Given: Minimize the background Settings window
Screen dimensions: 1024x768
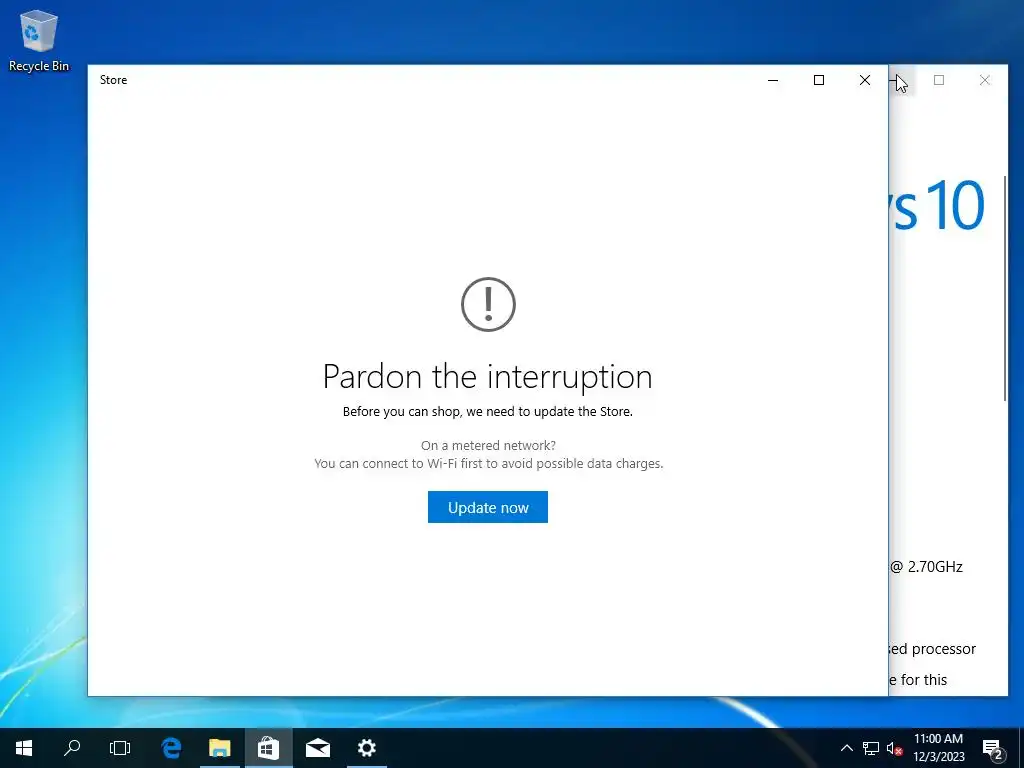Looking at the screenshot, I should [902, 80].
